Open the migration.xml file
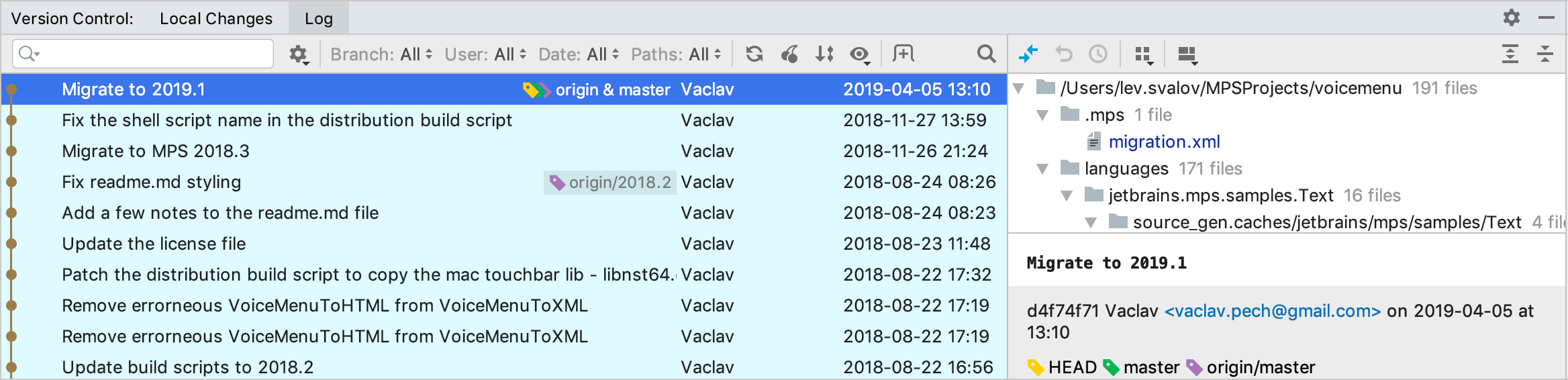The height and width of the screenshot is (380, 1568). [x=1164, y=142]
